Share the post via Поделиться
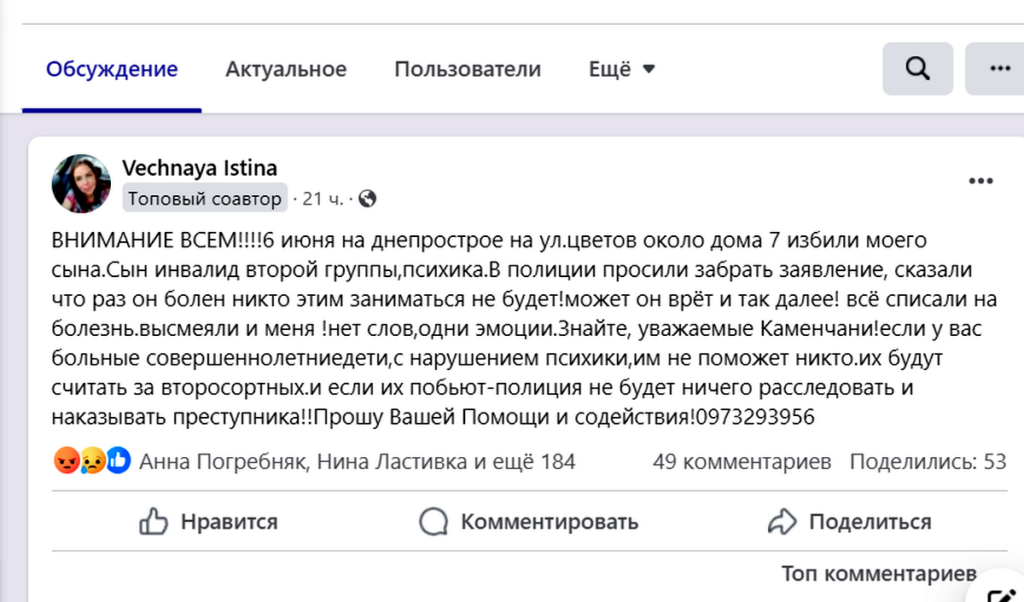This screenshot has width=1024, height=602. [849, 522]
